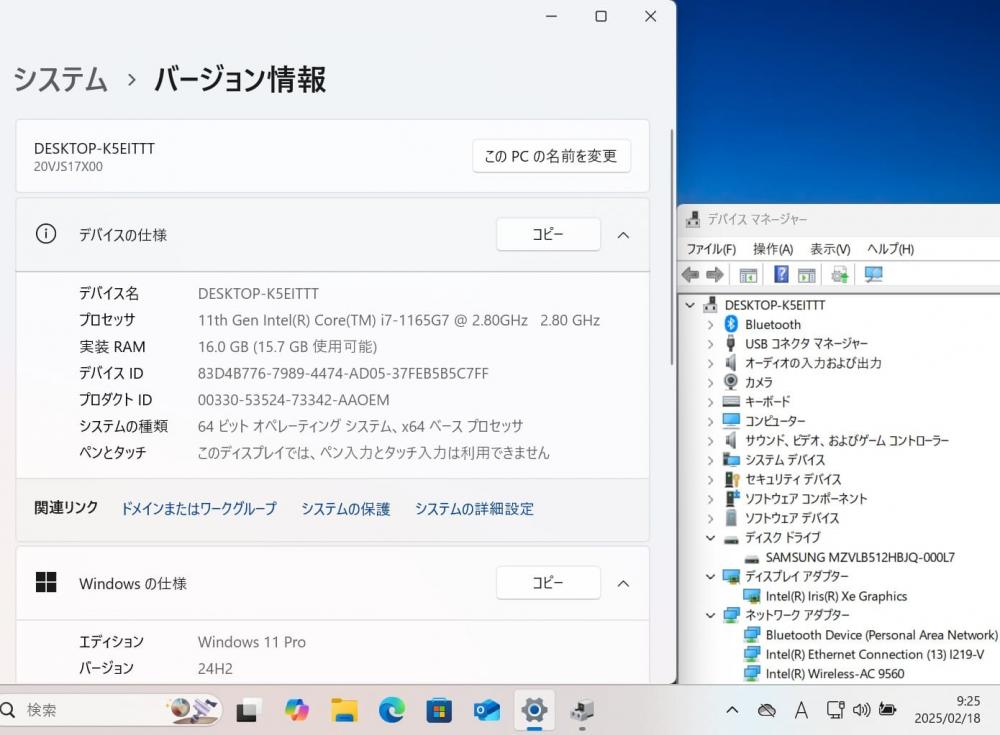The image size is (1000, 735).
Task: Collapse the DESKTOP-K5EITTT root tree node
Action: click(x=690, y=306)
